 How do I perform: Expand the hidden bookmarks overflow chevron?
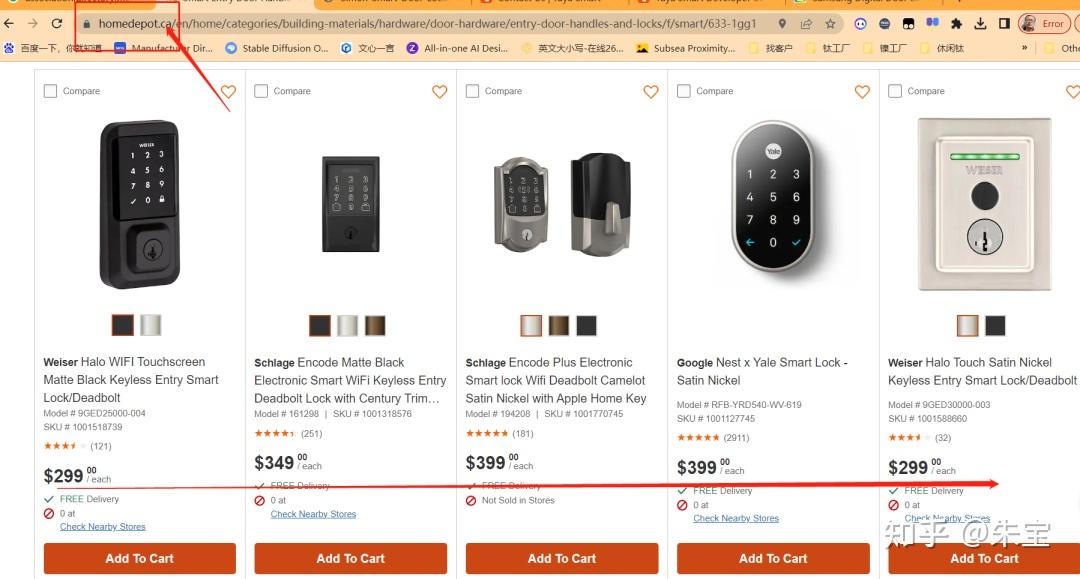coord(1024,47)
